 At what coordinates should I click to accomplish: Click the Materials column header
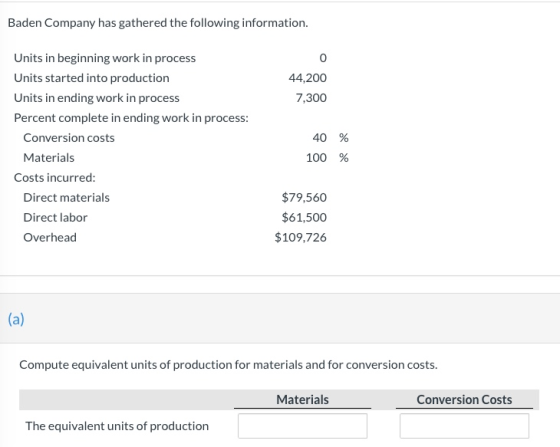click(x=302, y=400)
